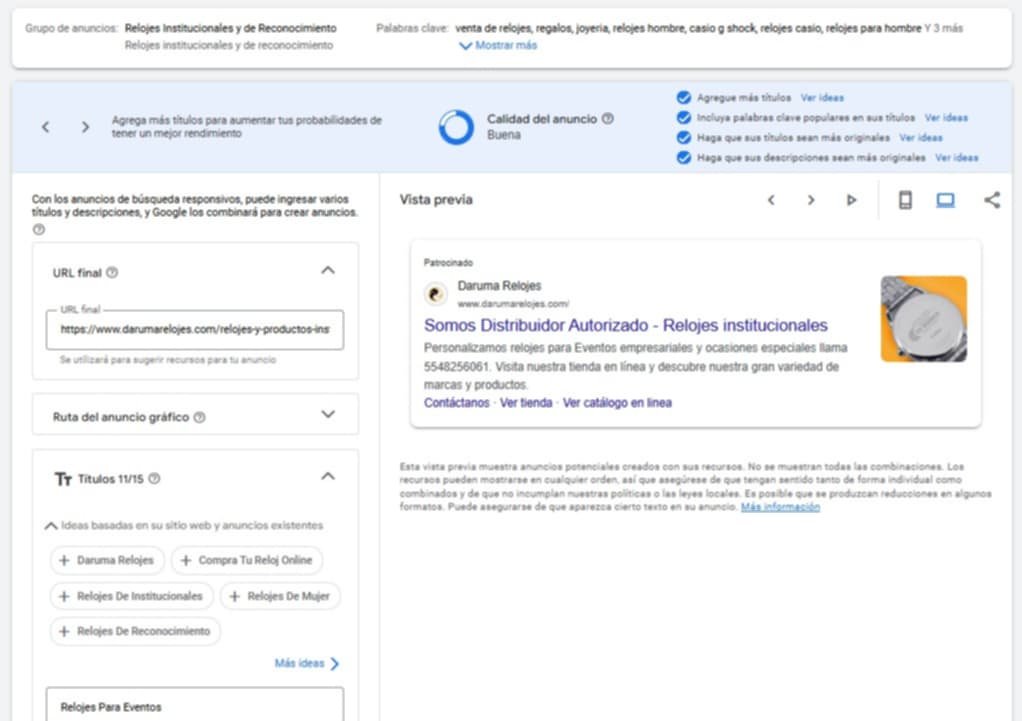The height and width of the screenshot is (721, 1022).
Task: Click the watch thumbnail in ad preview
Action: tap(923, 319)
